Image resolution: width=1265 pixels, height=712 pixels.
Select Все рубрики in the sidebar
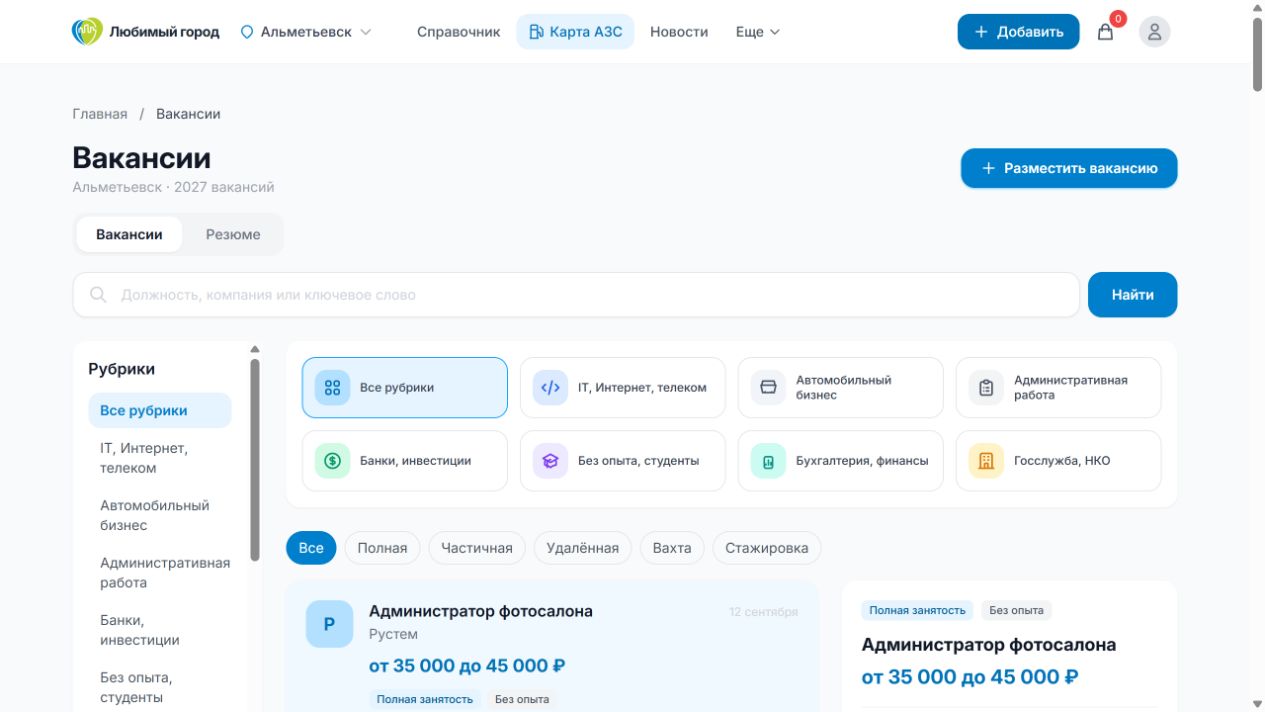(x=160, y=410)
